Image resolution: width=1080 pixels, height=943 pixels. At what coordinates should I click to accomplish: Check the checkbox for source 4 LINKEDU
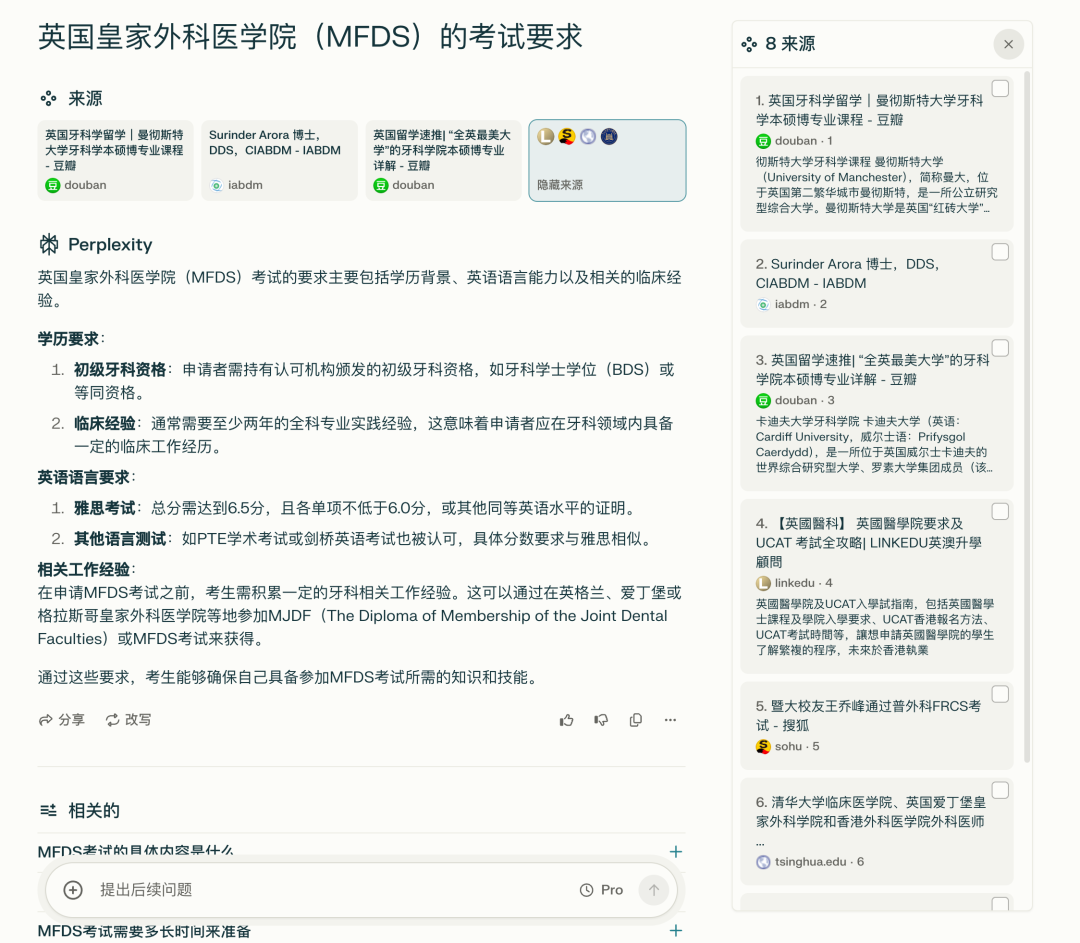[1000, 511]
